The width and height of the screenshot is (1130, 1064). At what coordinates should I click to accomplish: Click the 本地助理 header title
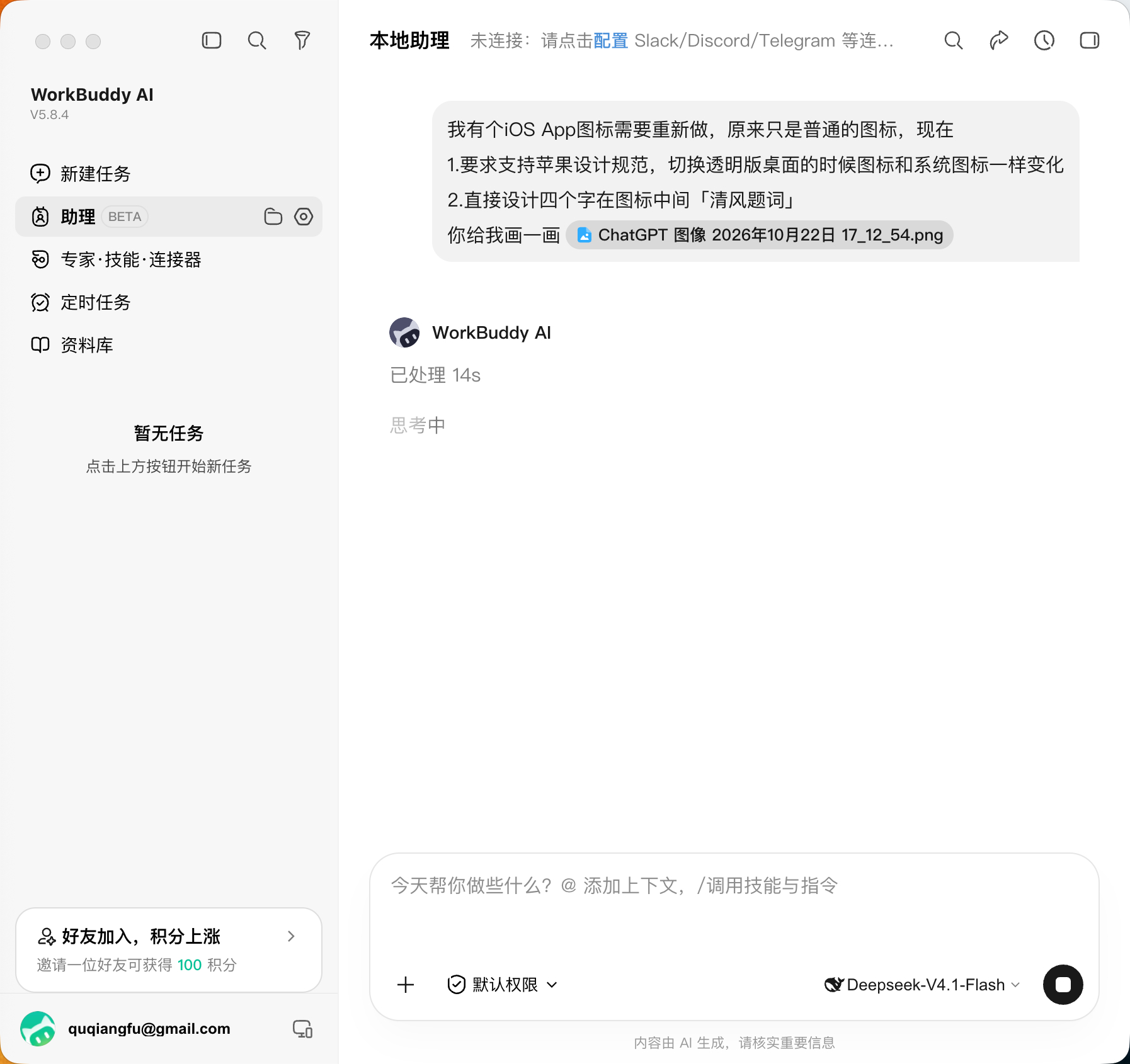(409, 41)
